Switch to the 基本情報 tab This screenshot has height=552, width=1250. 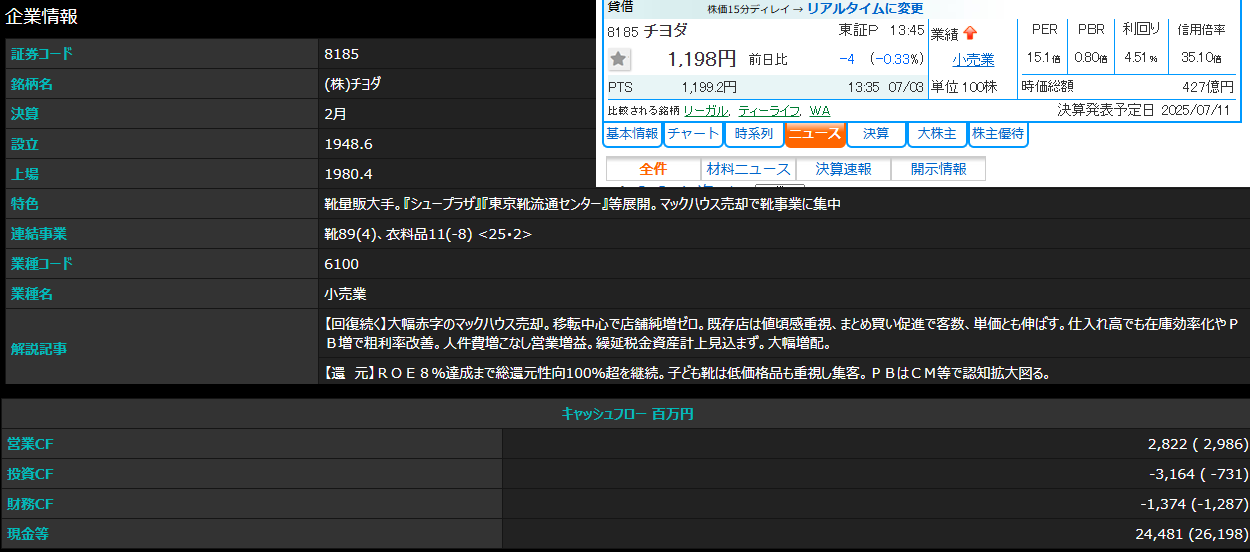click(633, 133)
